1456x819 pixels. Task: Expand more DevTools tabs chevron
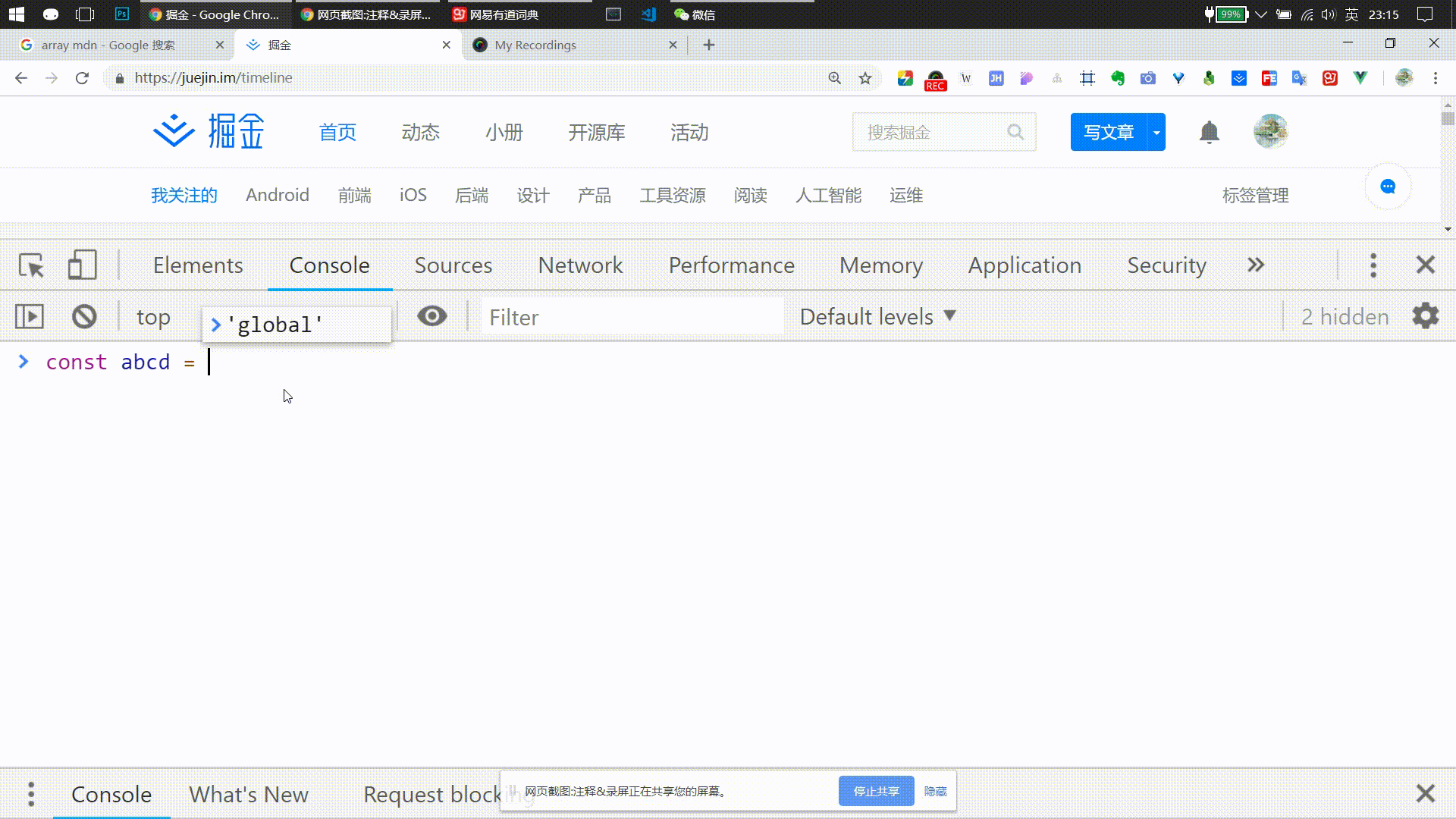pos(1256,265)
